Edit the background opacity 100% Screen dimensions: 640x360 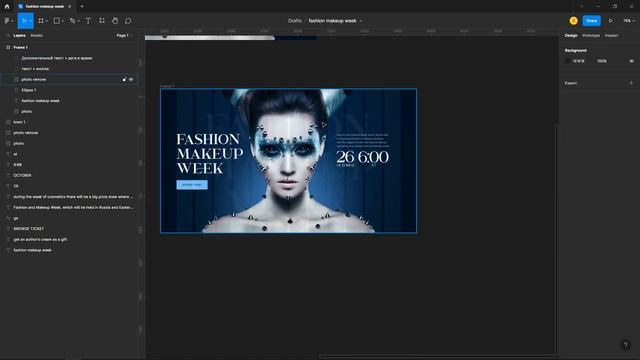tap(602, 61)
